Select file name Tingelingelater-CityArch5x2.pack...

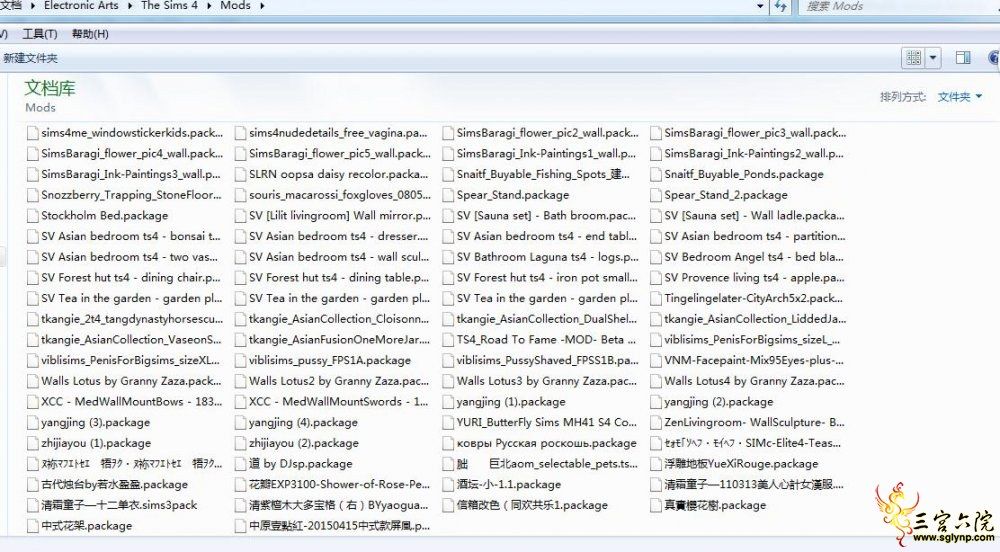pos(753,298)
